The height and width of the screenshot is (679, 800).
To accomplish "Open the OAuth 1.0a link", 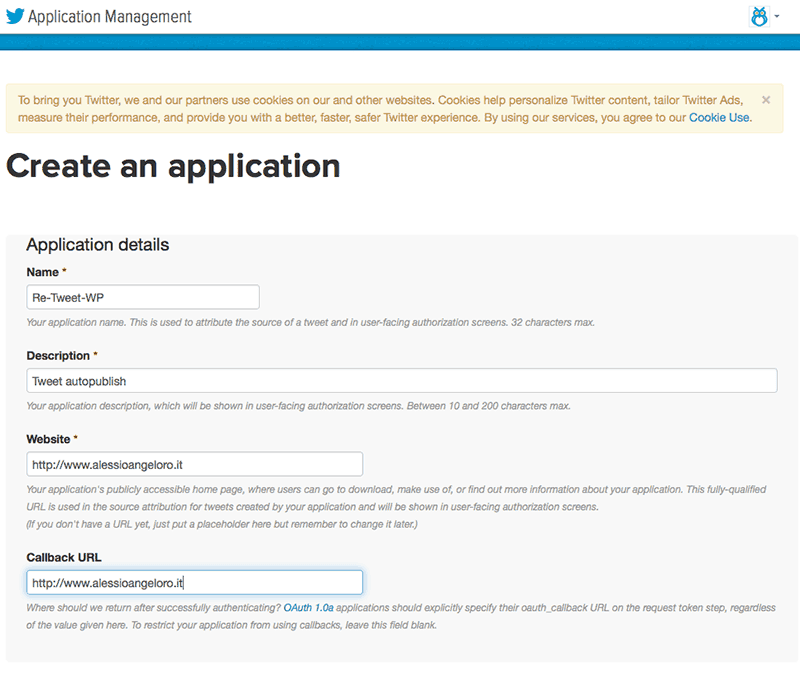I will 308,608.
